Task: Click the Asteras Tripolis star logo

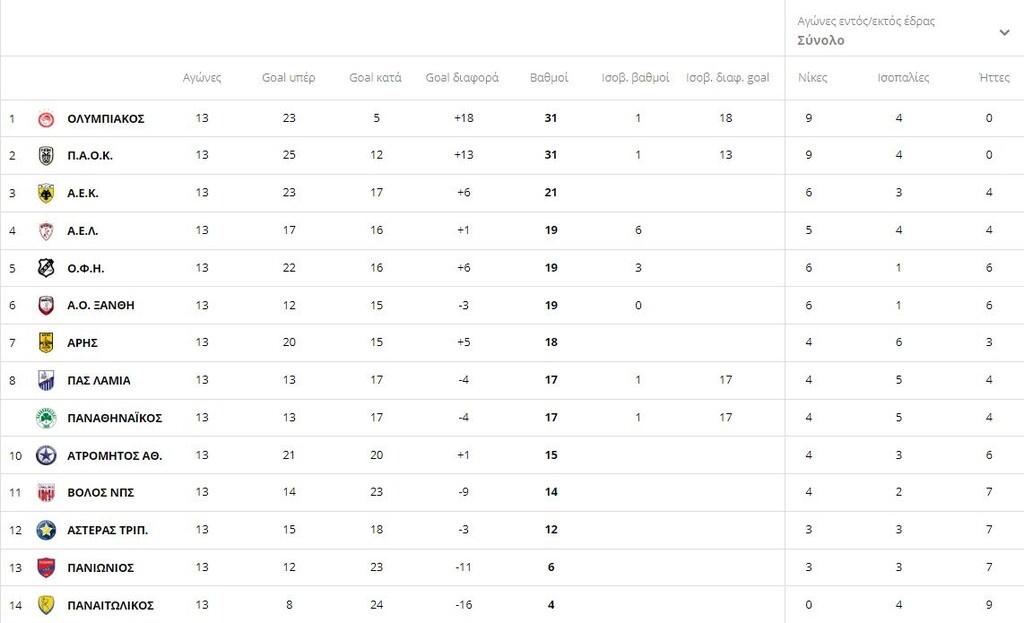Action: coord(46,530)
